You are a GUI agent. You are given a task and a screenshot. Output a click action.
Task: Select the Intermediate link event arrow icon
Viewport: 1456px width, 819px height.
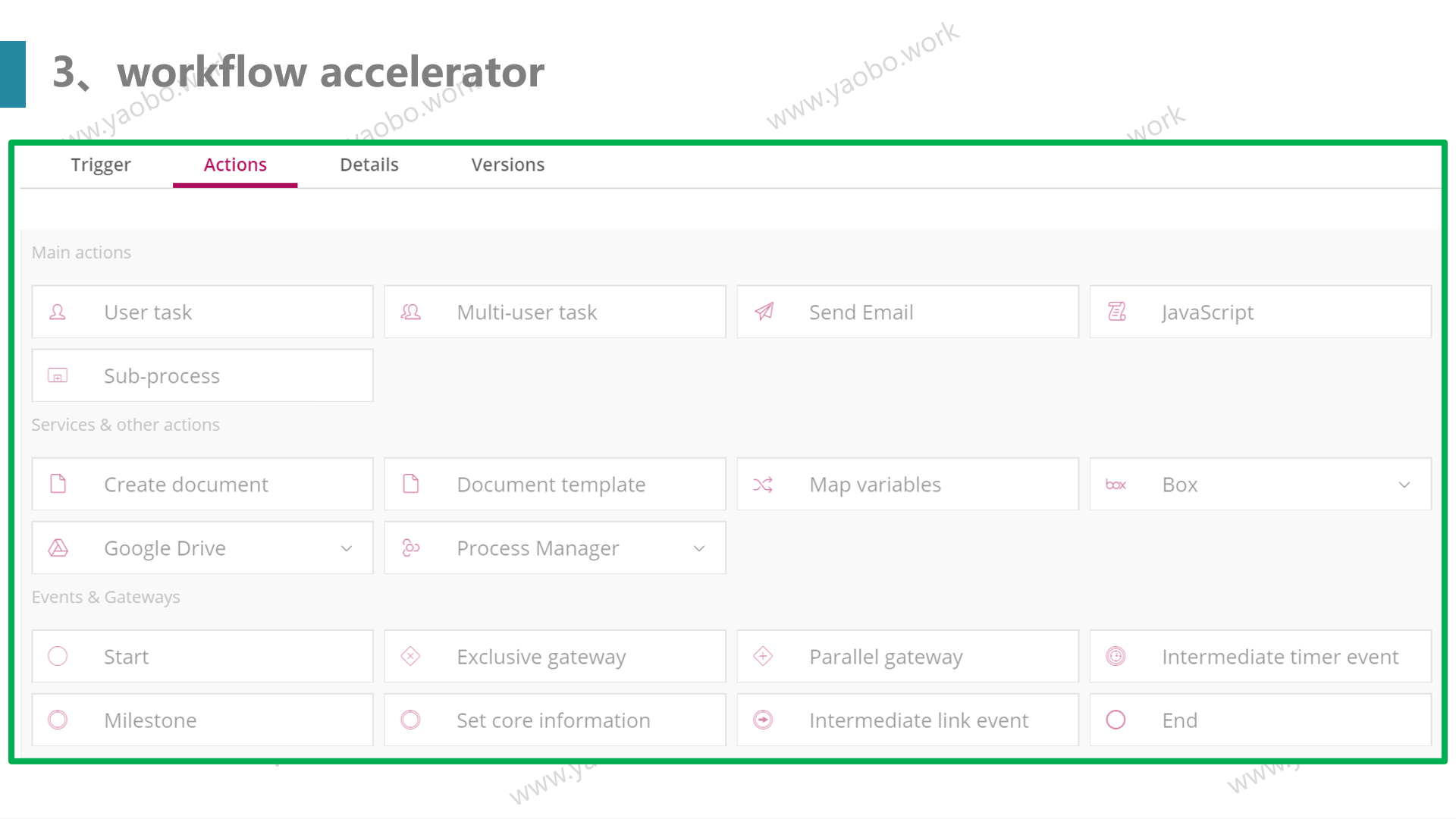coord(763,720)
